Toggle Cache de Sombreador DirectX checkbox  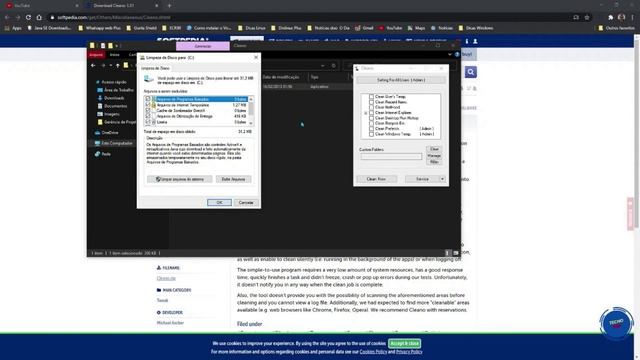(148, 111)
